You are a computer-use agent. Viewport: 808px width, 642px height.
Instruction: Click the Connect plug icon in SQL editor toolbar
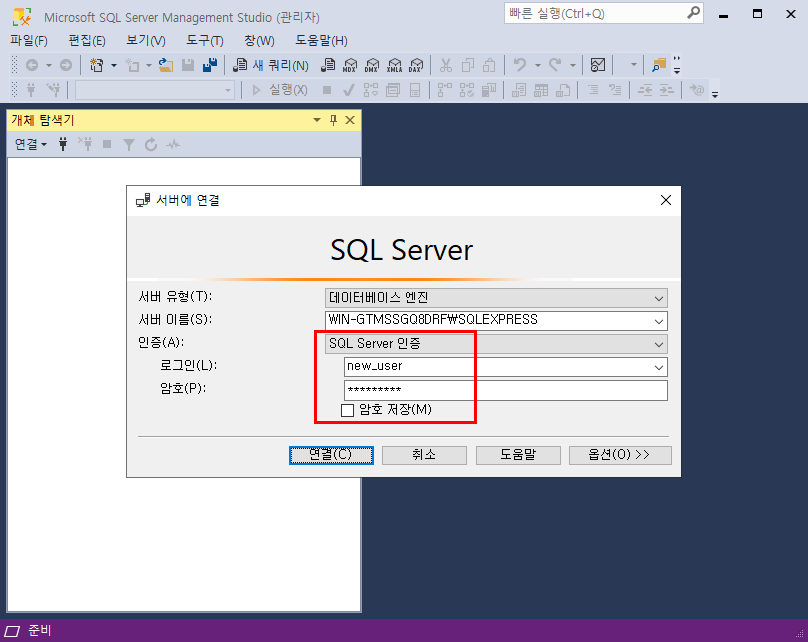point(31,90)
